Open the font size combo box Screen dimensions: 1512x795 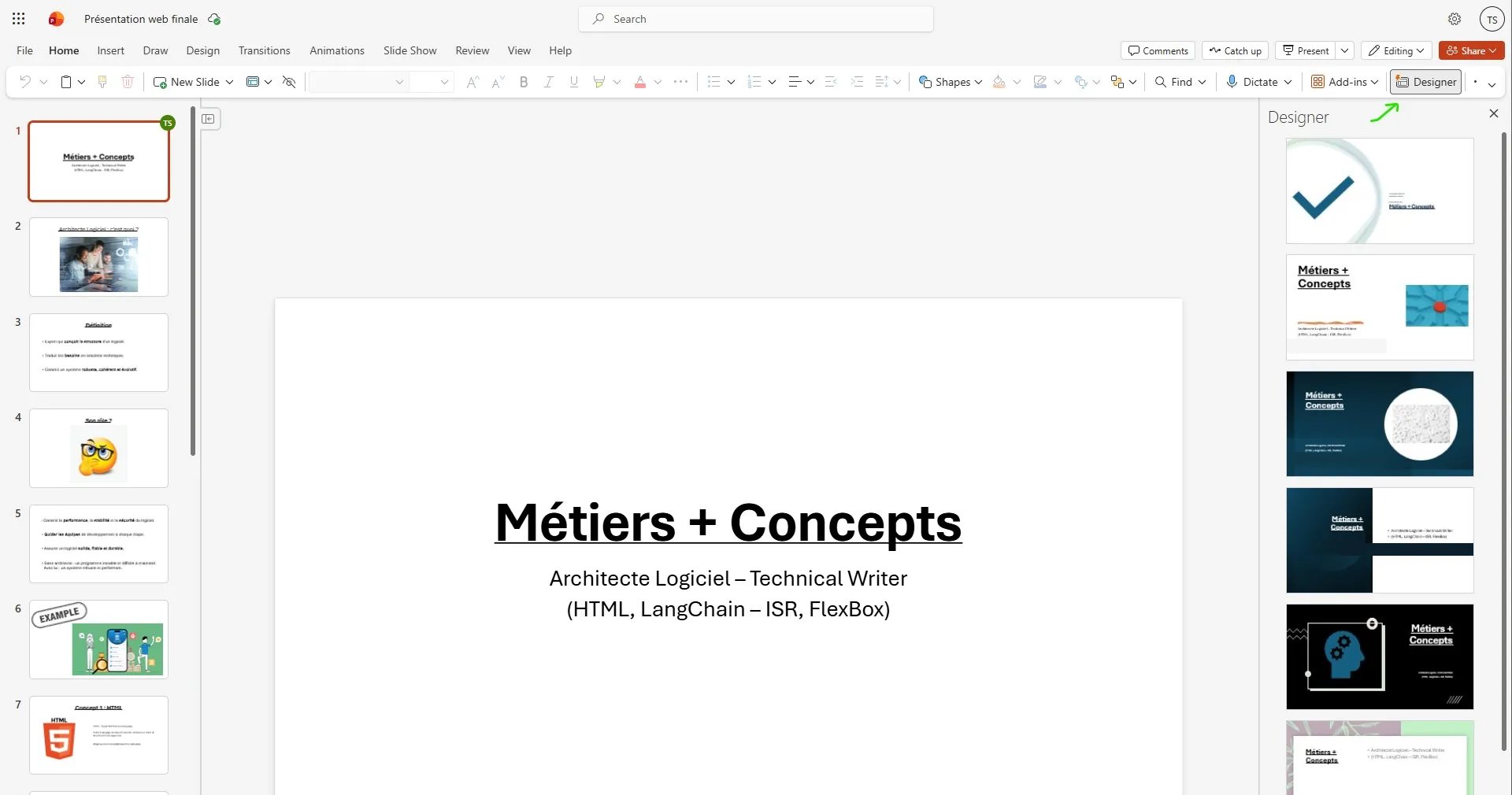click(x=432, y=82)
